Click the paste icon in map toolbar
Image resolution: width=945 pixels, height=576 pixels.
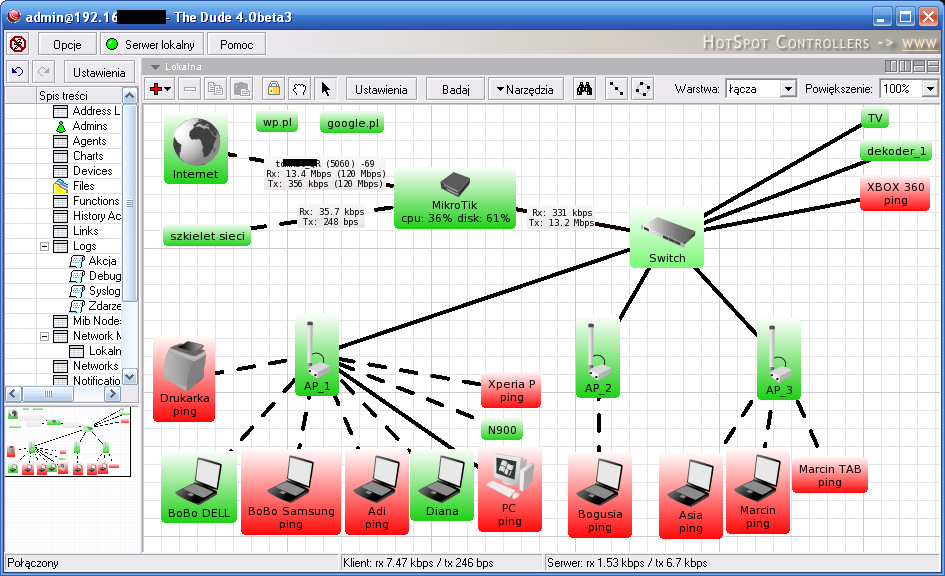[x=242, y=89]
